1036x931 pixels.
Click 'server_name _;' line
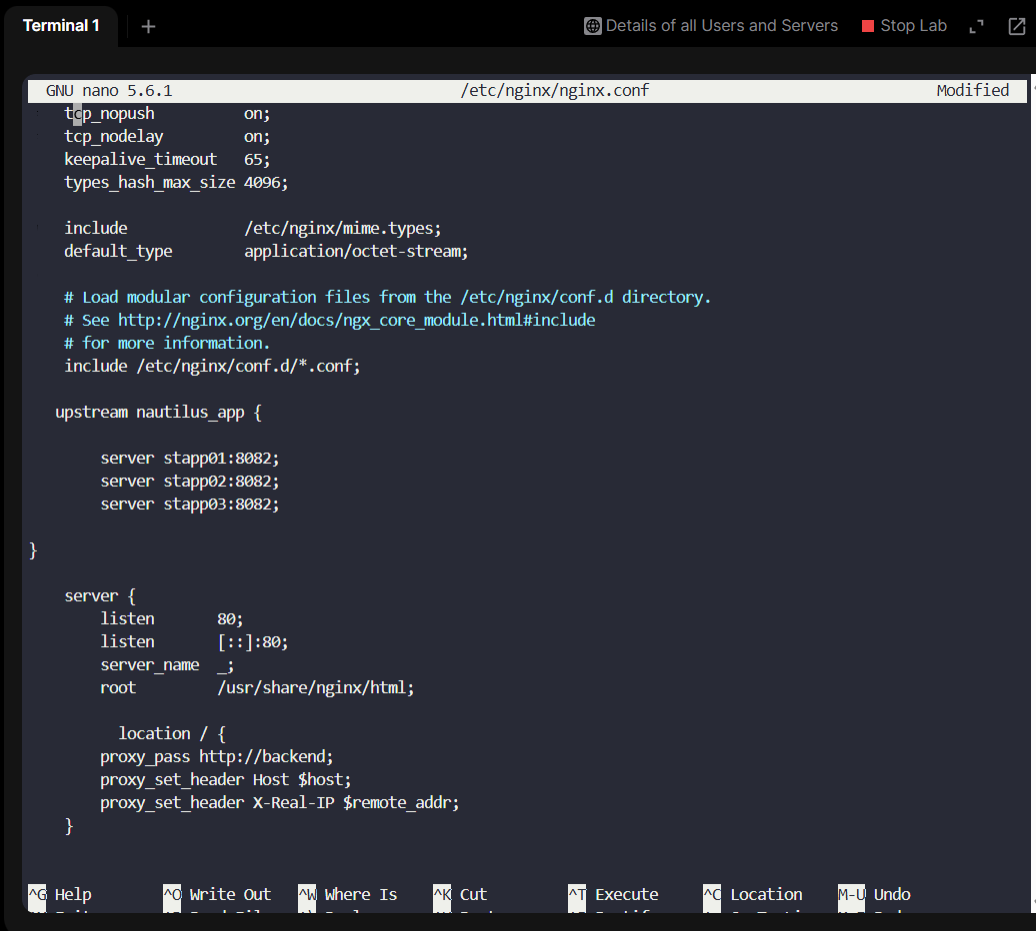(167, 665)
